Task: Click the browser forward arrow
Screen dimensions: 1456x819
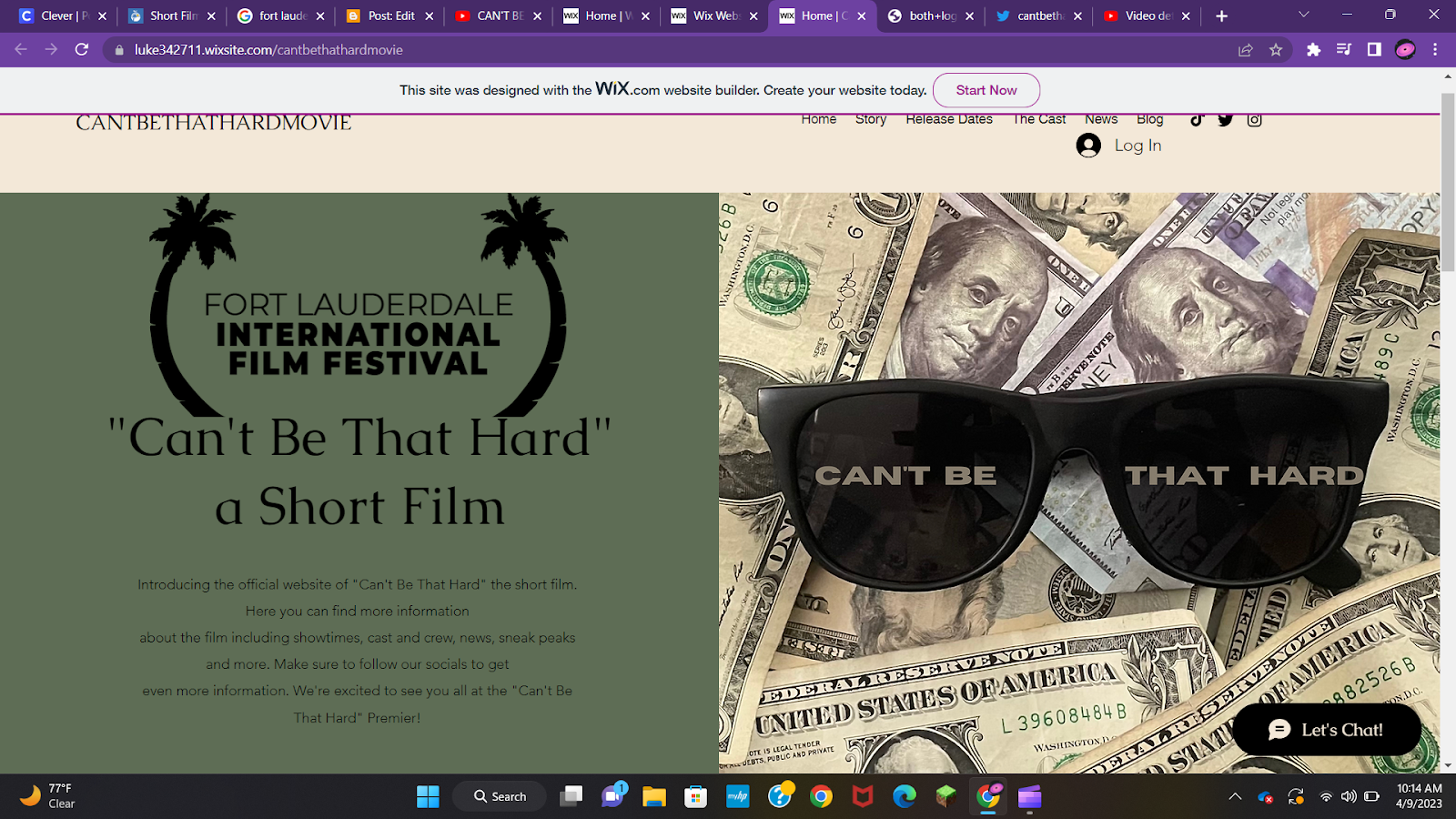Action: [51, 49]
